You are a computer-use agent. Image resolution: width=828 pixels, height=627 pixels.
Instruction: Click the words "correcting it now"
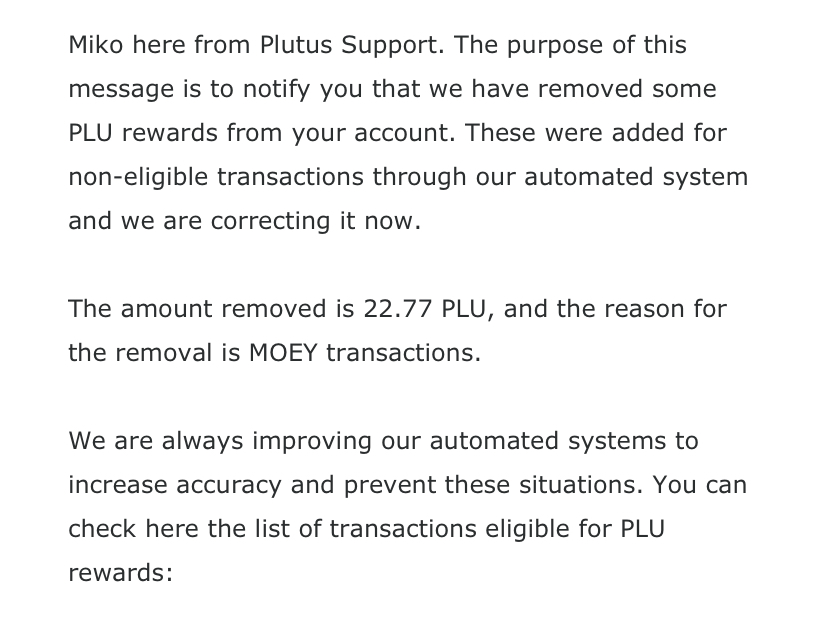pos(316,221)
